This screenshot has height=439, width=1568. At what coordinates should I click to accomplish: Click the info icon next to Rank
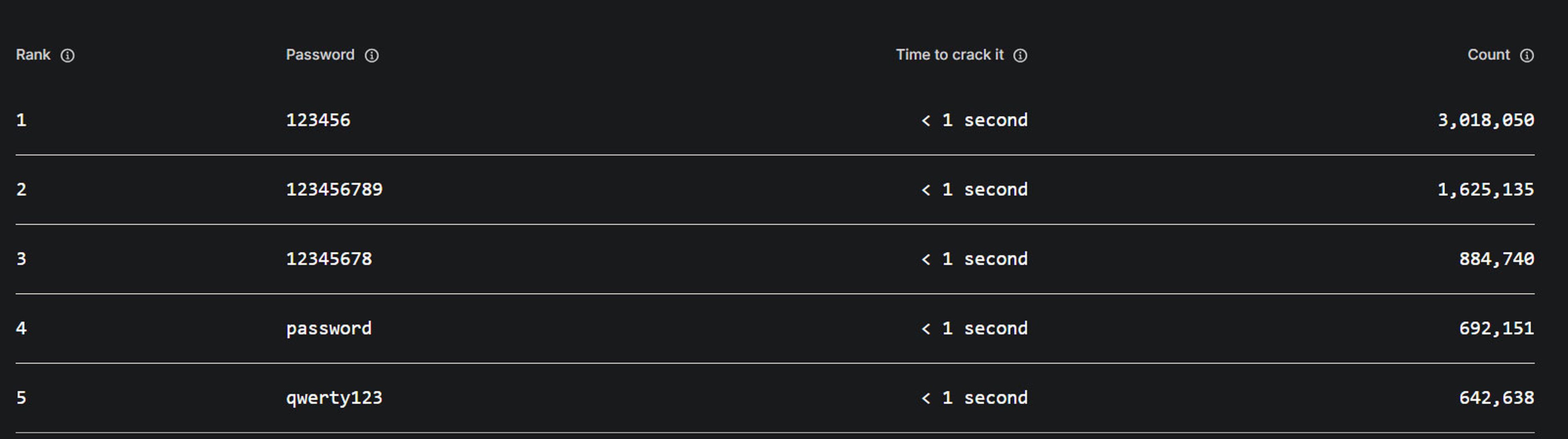[67, 55]
